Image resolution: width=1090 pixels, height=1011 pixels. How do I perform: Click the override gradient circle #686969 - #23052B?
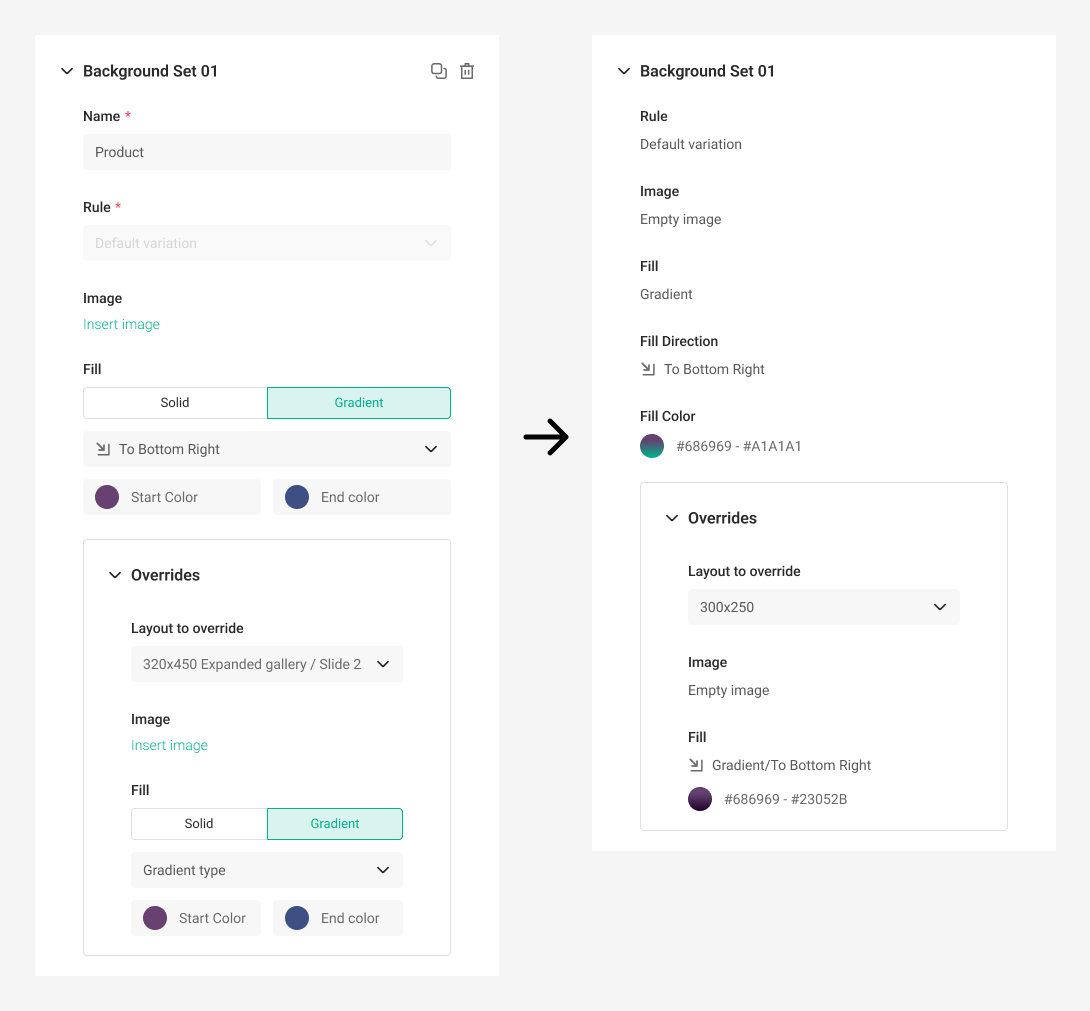[700, 799]
